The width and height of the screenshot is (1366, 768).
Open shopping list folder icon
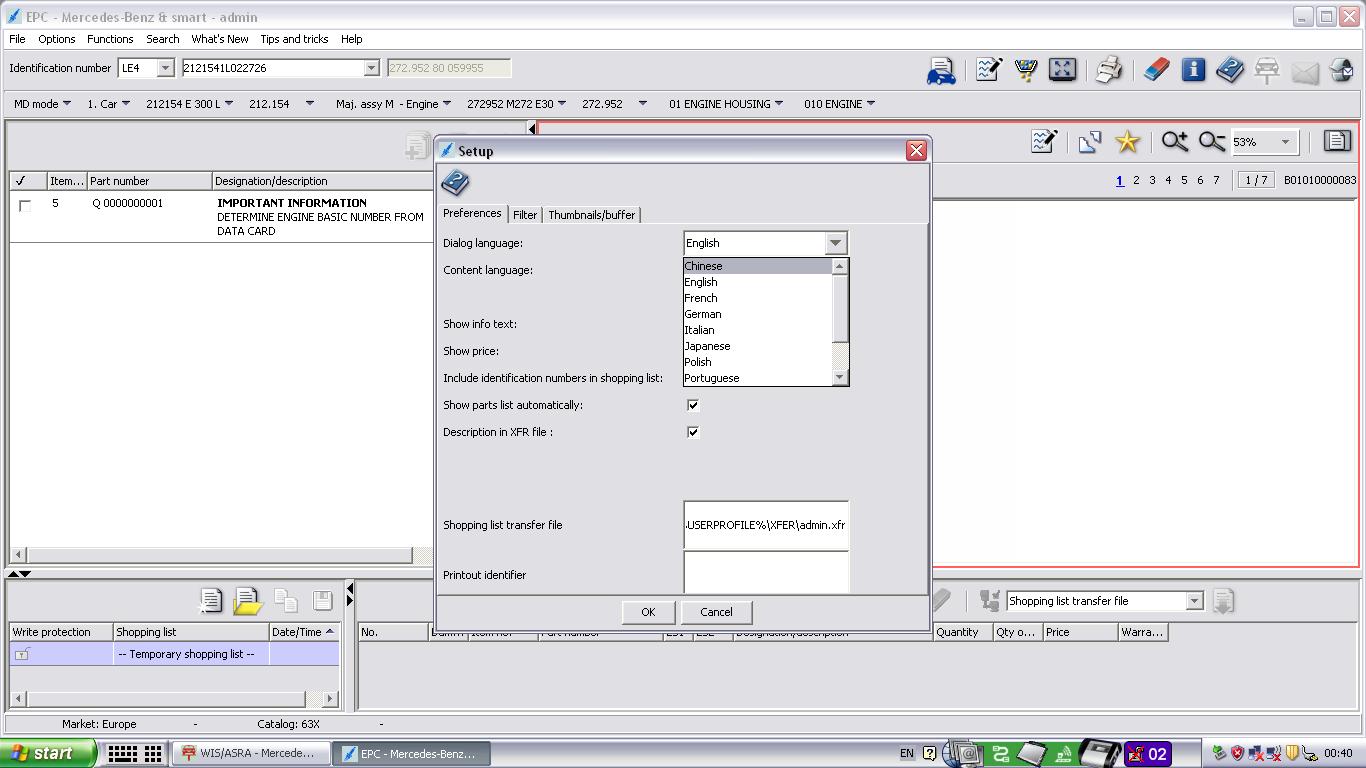coord(247,600)
